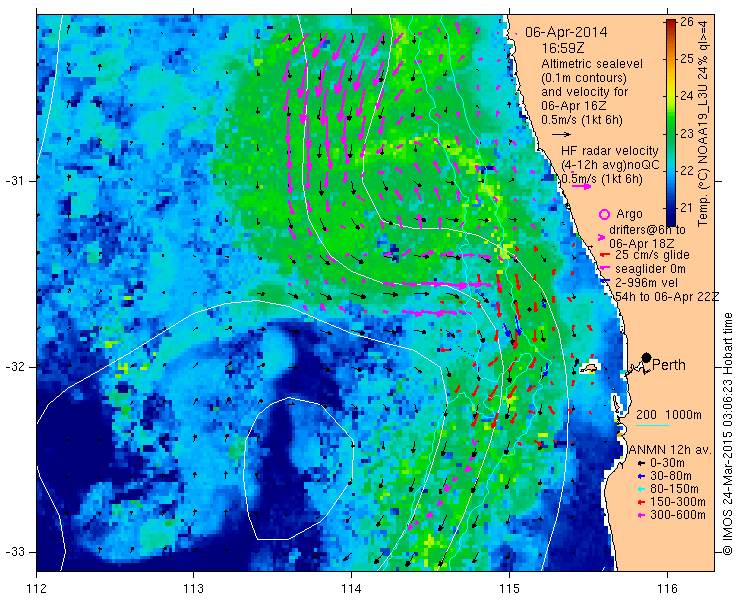Click the longitude axis label 115
The image size is (740, 600).
(x=510, y=588)
